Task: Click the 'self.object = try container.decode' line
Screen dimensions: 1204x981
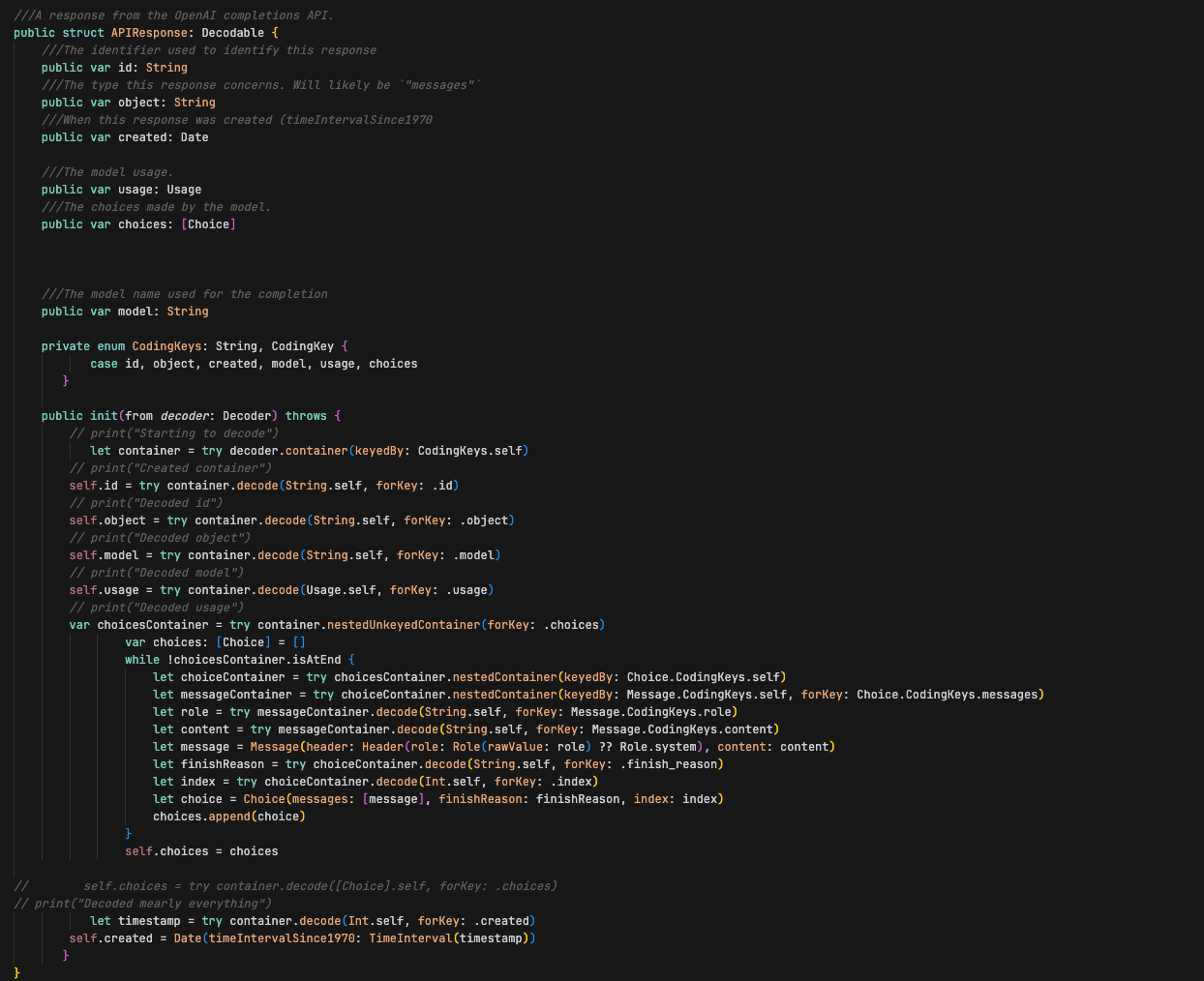Action: point(292,520)
